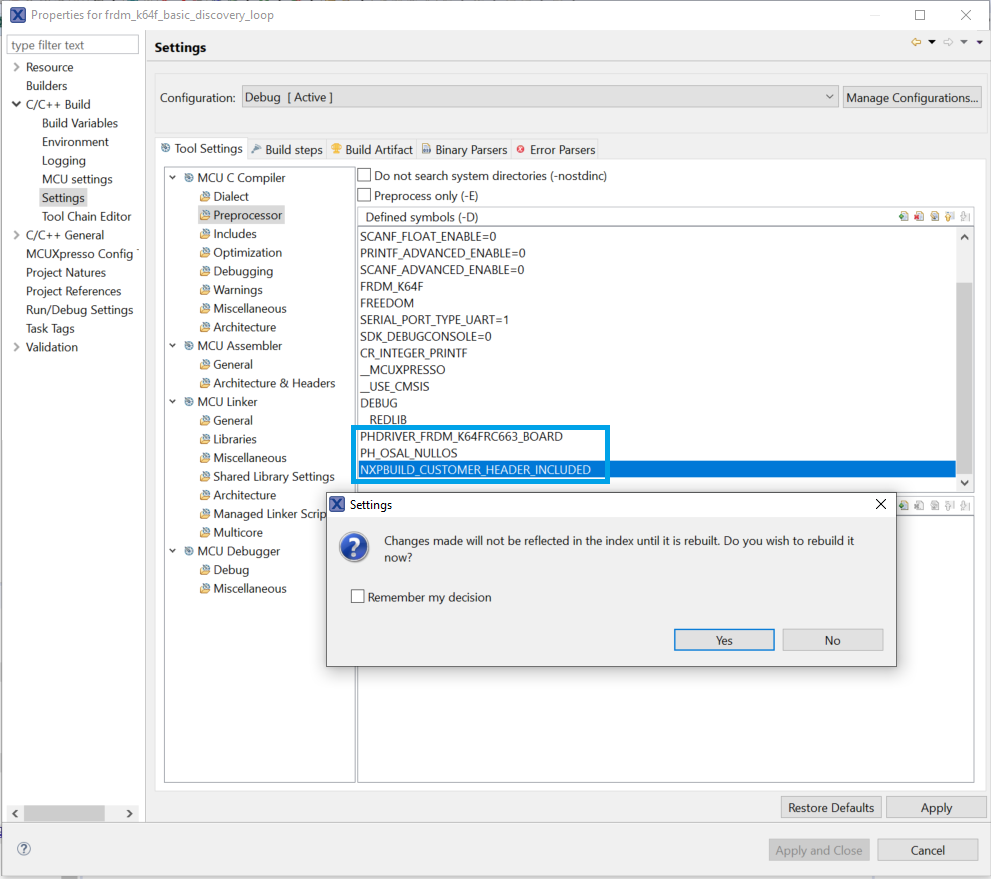Click Add icon for Defined symbols
Screen dimensions: 991x879
point(903,217)
